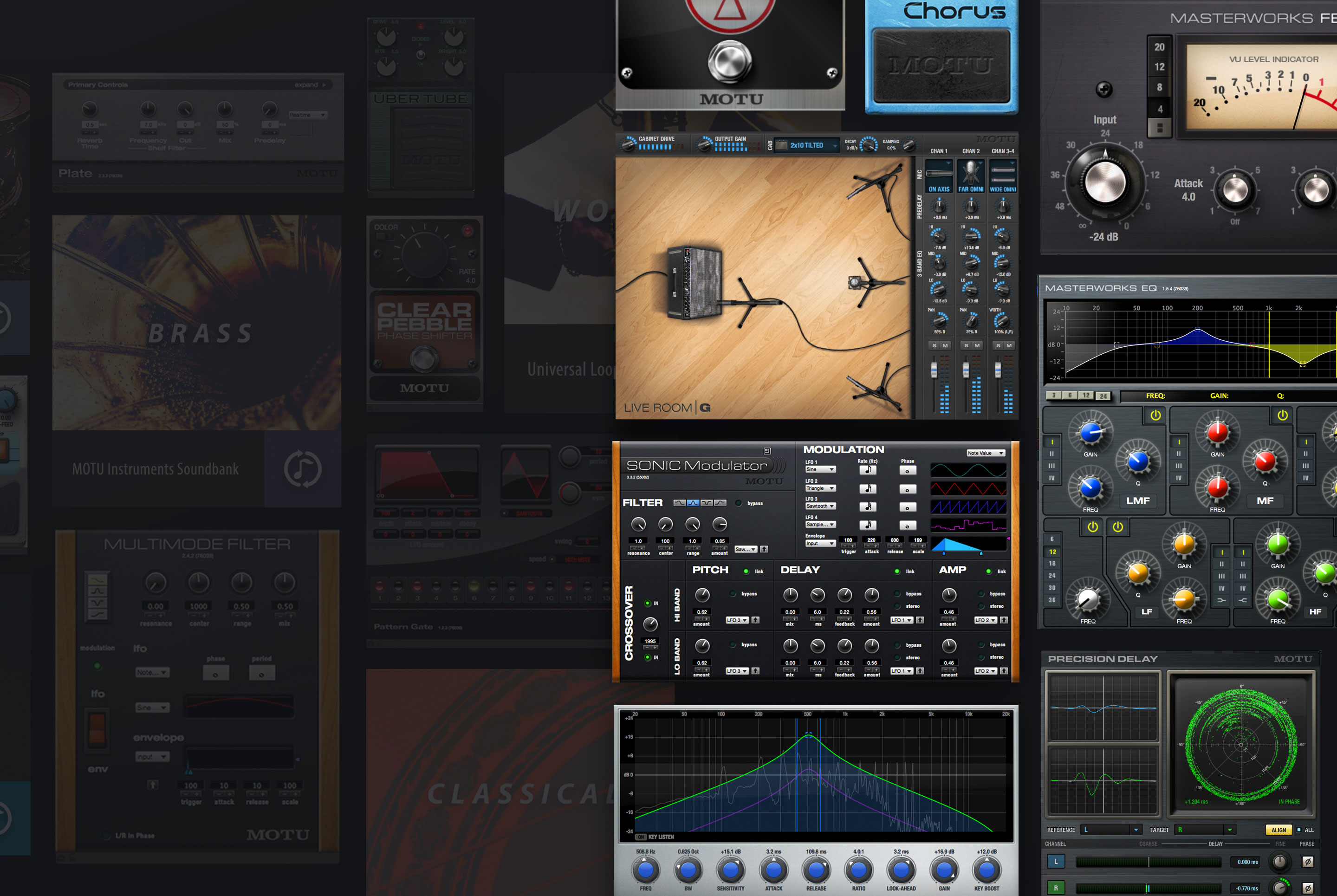Viewport: 1337px width, 896px height.
Task: Select the notch filter shape icon
Action: pos(706,503)
